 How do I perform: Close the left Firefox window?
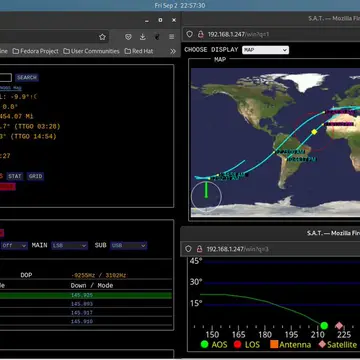(x=174, y=20)
